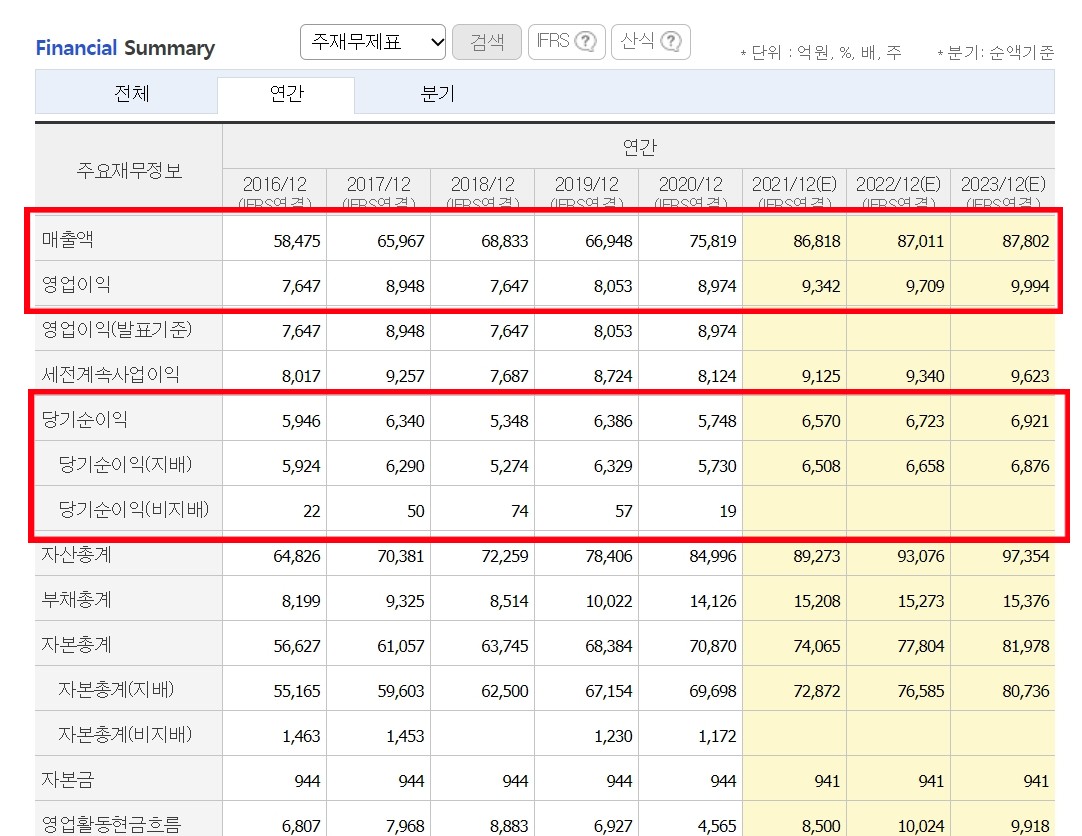Click the 2021/12(E) column header

[x=796, y=181]
